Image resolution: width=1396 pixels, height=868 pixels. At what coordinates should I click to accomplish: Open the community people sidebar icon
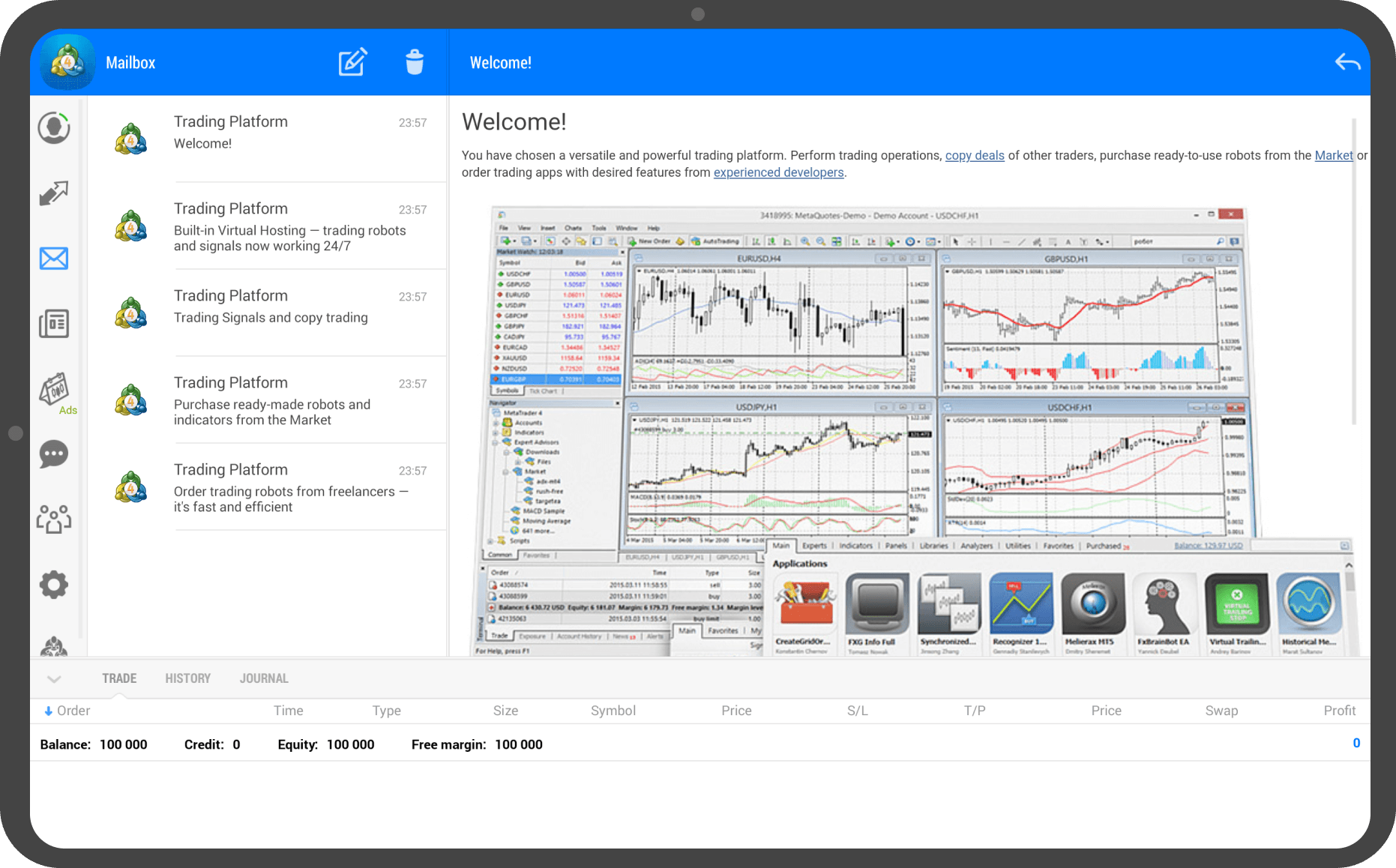tap(54, 519)
